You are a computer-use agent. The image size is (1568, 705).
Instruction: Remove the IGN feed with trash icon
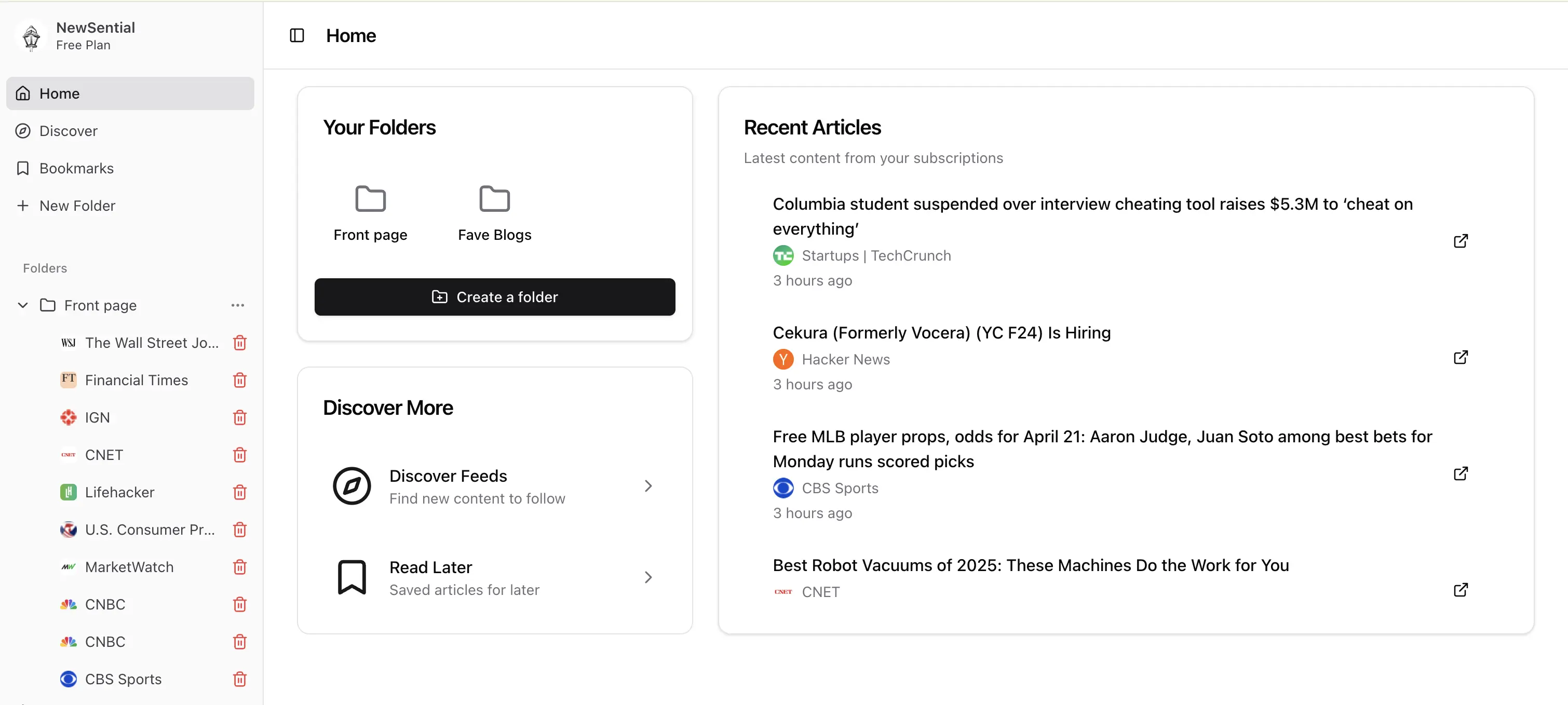click(x=240, y=417)
